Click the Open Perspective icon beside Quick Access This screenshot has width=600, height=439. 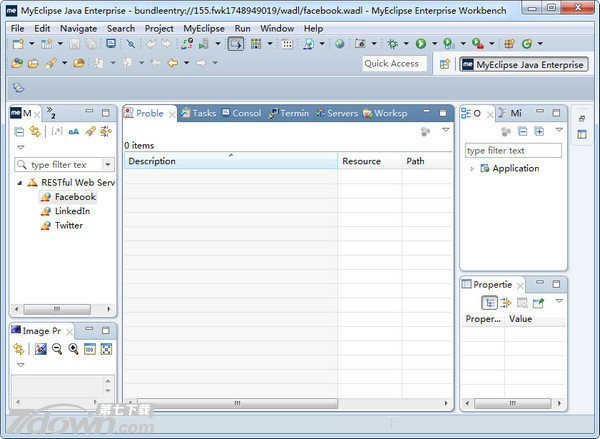pyautogui.click(x=444, y=64)
